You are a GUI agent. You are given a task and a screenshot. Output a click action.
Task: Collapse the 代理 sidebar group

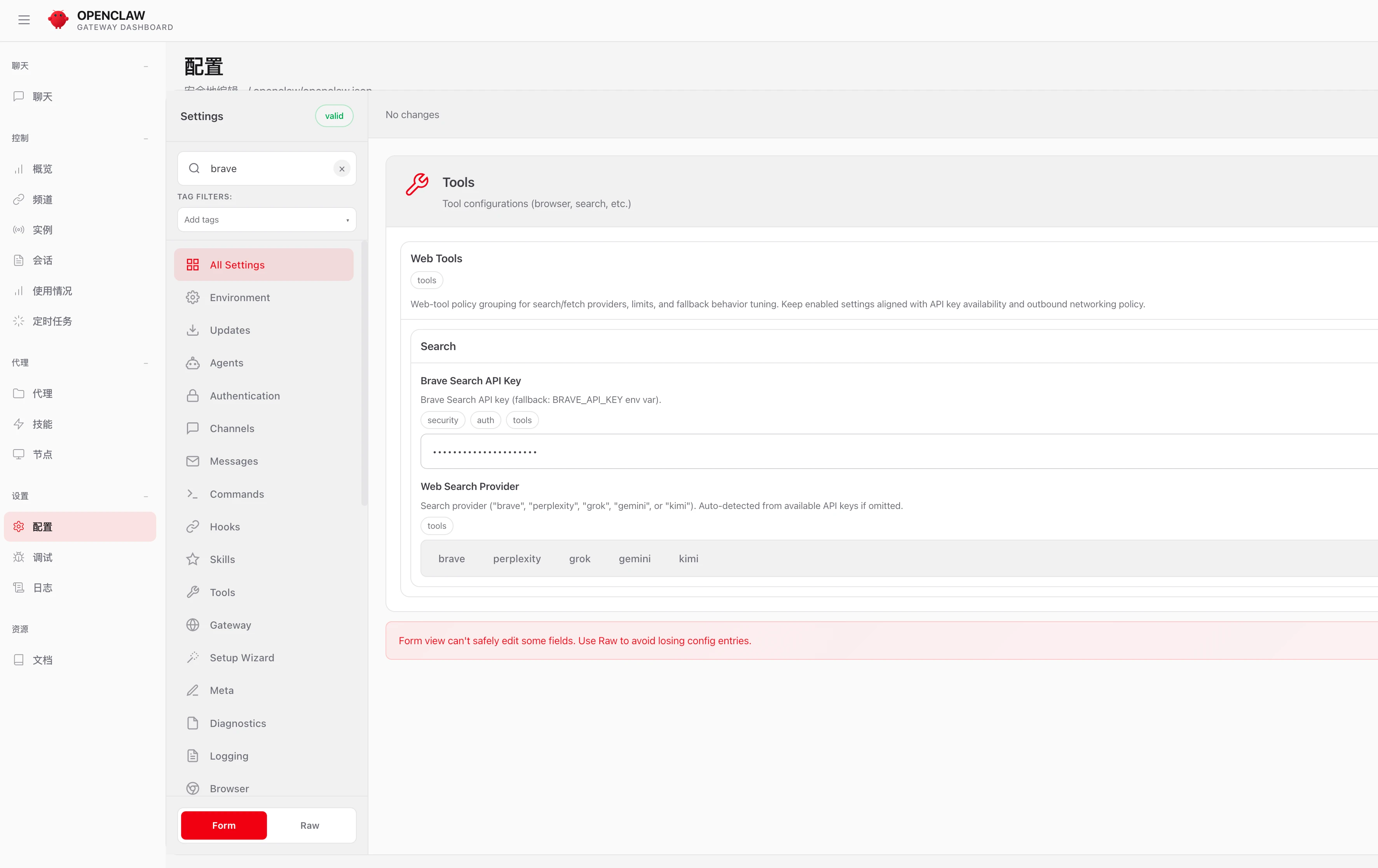146,363
